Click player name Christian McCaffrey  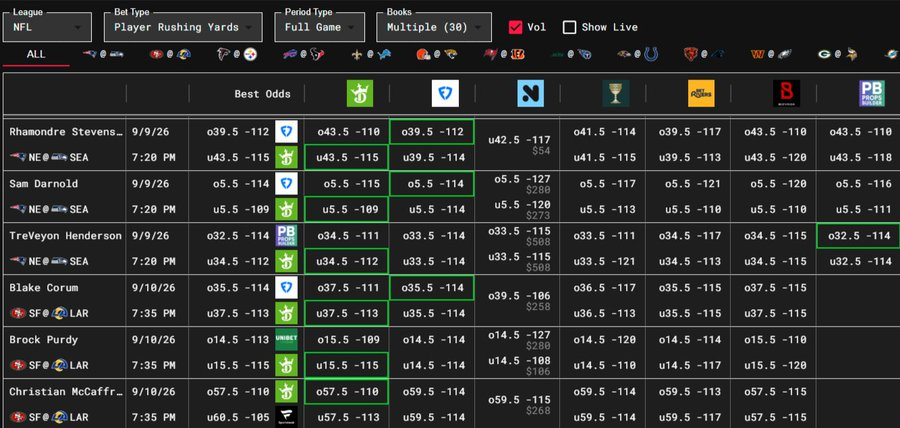66,391
